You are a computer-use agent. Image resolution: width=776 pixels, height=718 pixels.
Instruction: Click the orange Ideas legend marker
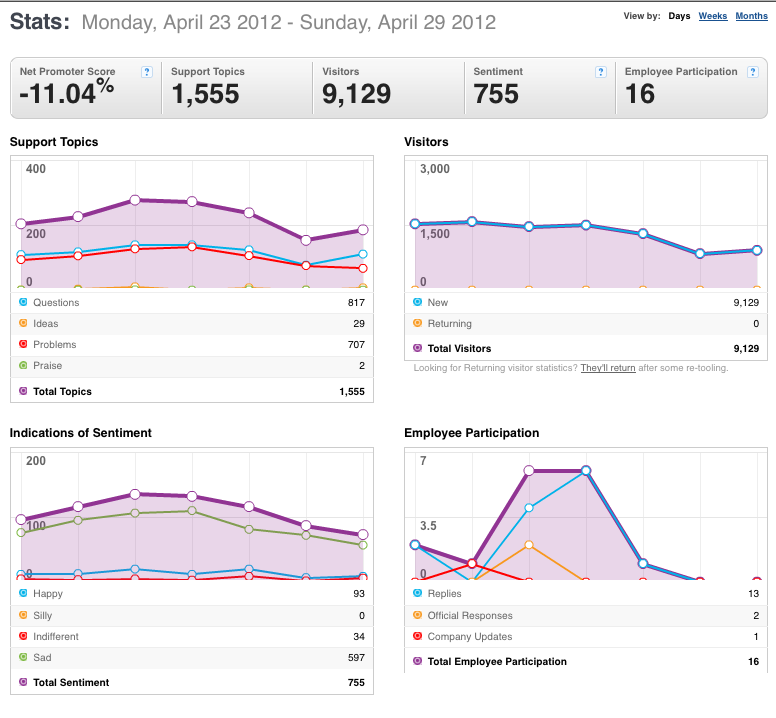click(23, 323)
